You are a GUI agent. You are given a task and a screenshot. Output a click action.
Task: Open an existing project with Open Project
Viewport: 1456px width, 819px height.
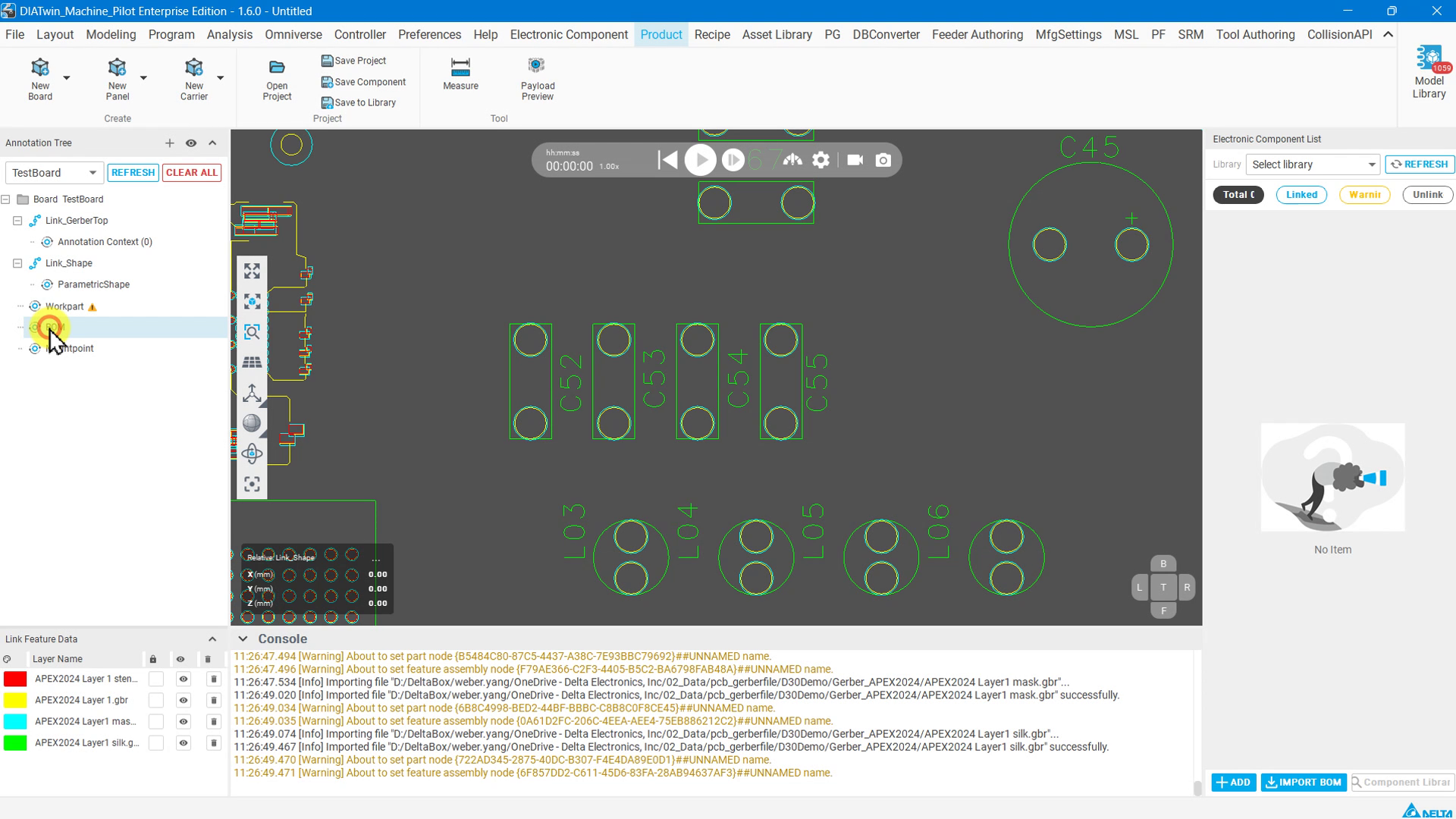pyautogui.click(x=277, y=79)
